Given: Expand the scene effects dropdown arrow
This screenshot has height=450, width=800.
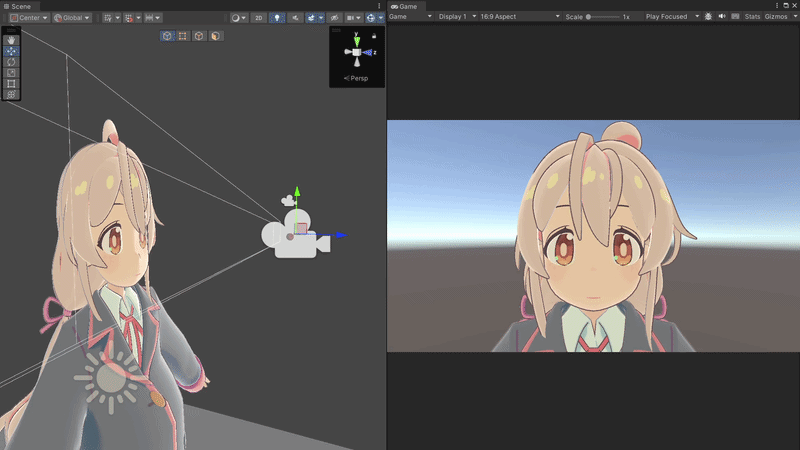Looking at the screenshot, I should pyautogui.click(x=321, y=18).
